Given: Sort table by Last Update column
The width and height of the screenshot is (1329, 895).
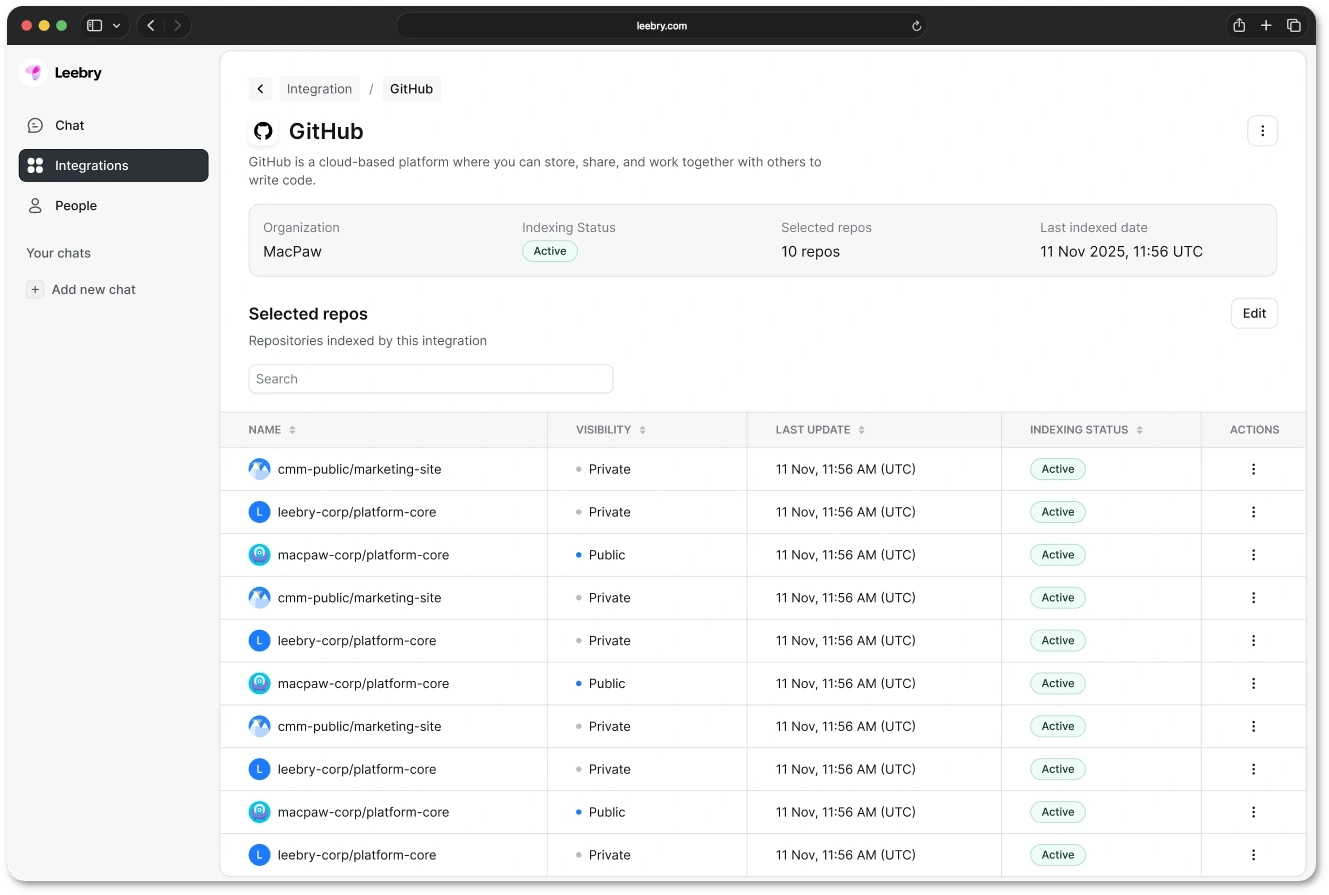Looking at the screenshot, I should pos(820,430).
